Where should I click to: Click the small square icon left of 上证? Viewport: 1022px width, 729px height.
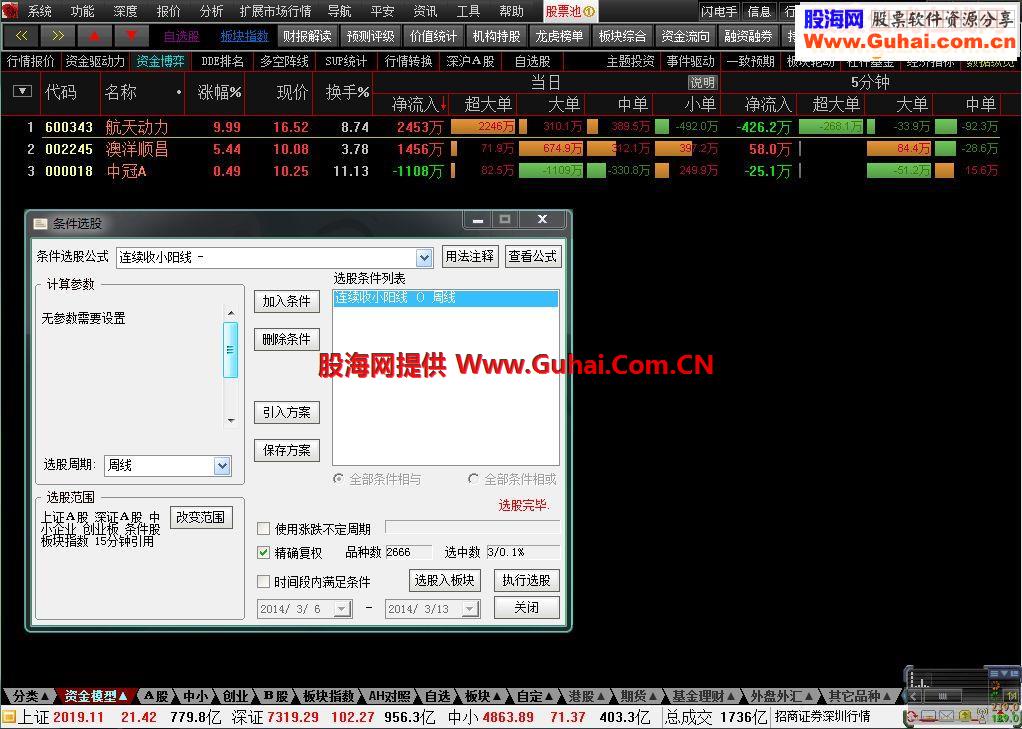point(8,718)
